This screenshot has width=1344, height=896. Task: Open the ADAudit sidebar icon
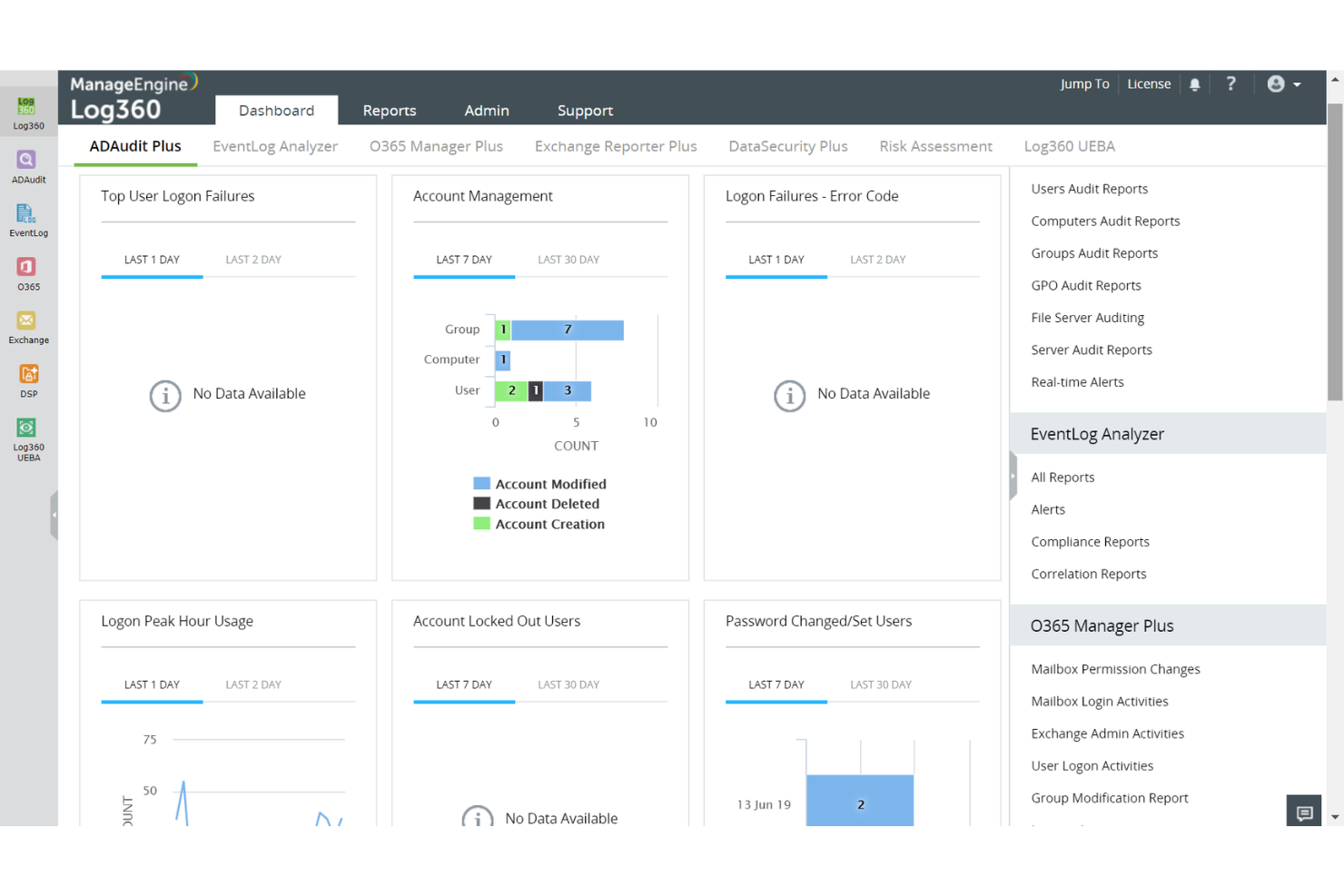coord(28,166)
